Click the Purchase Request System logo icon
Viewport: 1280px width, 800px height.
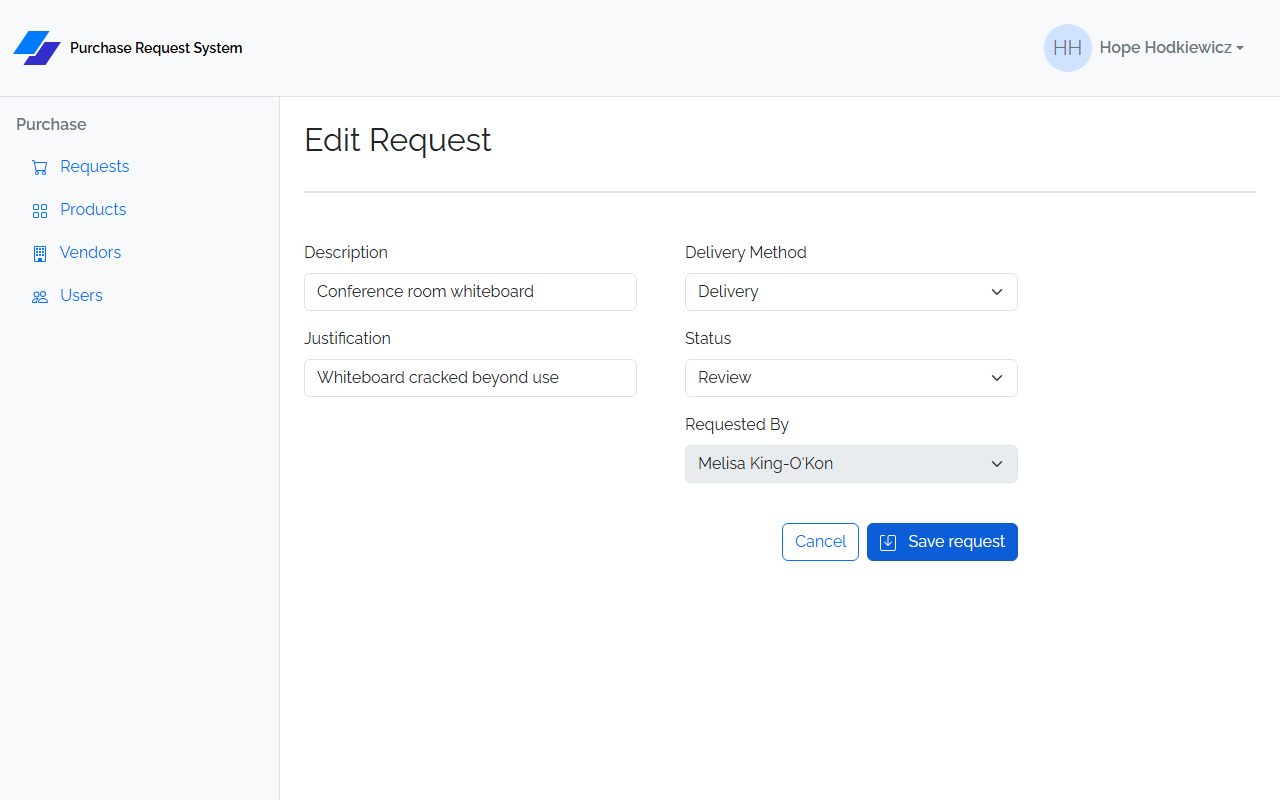pyautogui.click(x=37, y=48)
